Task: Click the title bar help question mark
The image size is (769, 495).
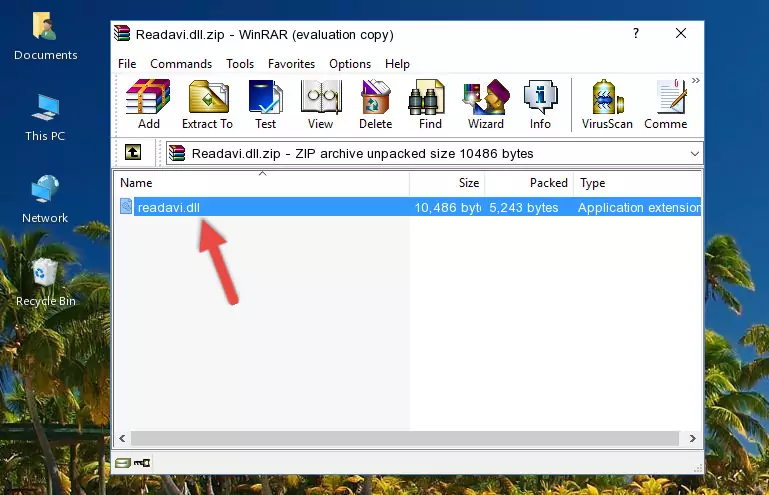Action: pos(636,33)
